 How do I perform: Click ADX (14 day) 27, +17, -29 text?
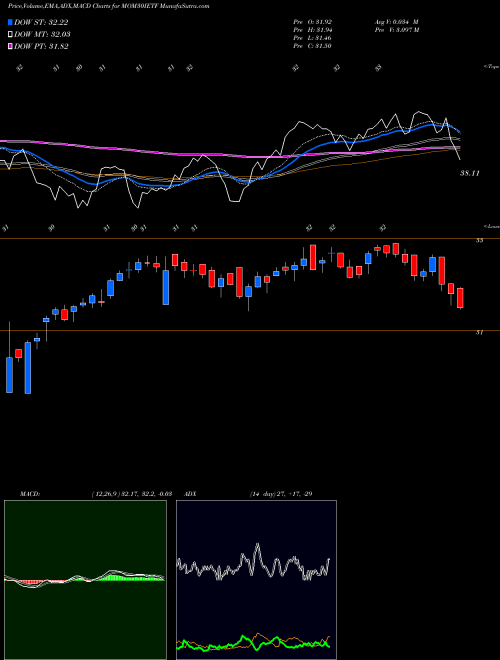coord(281,494)
